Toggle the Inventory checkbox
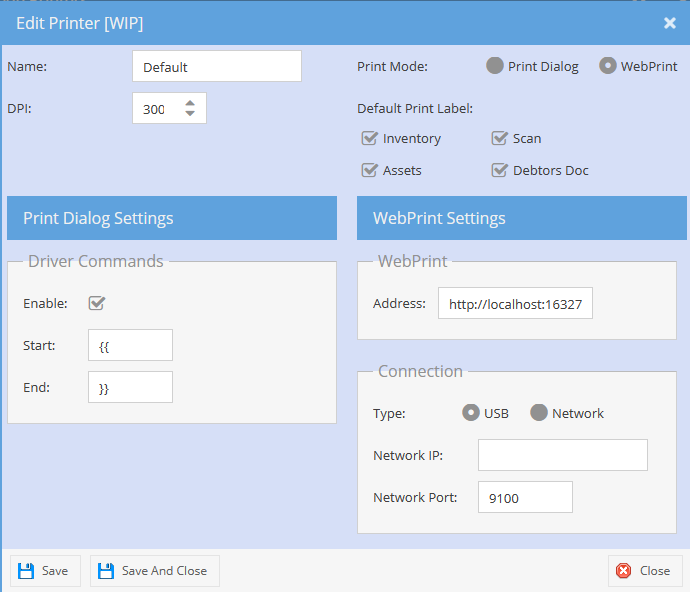 coord(369,138)
